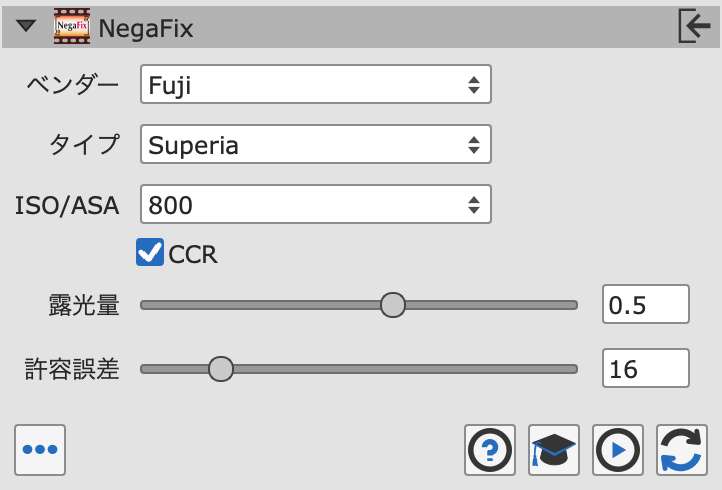Click the 露光量 slider track's right end
Screen dimensions: 722x490
click(x=572, y=305)
